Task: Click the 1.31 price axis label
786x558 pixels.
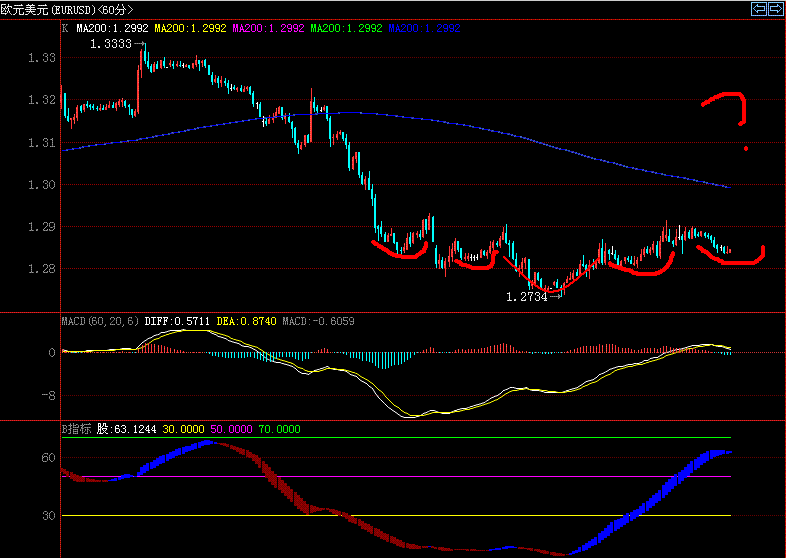Action: (42, 143)
